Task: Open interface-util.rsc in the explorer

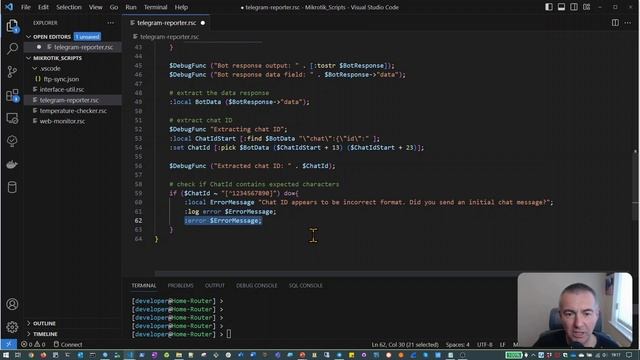Action: point(62,89)
